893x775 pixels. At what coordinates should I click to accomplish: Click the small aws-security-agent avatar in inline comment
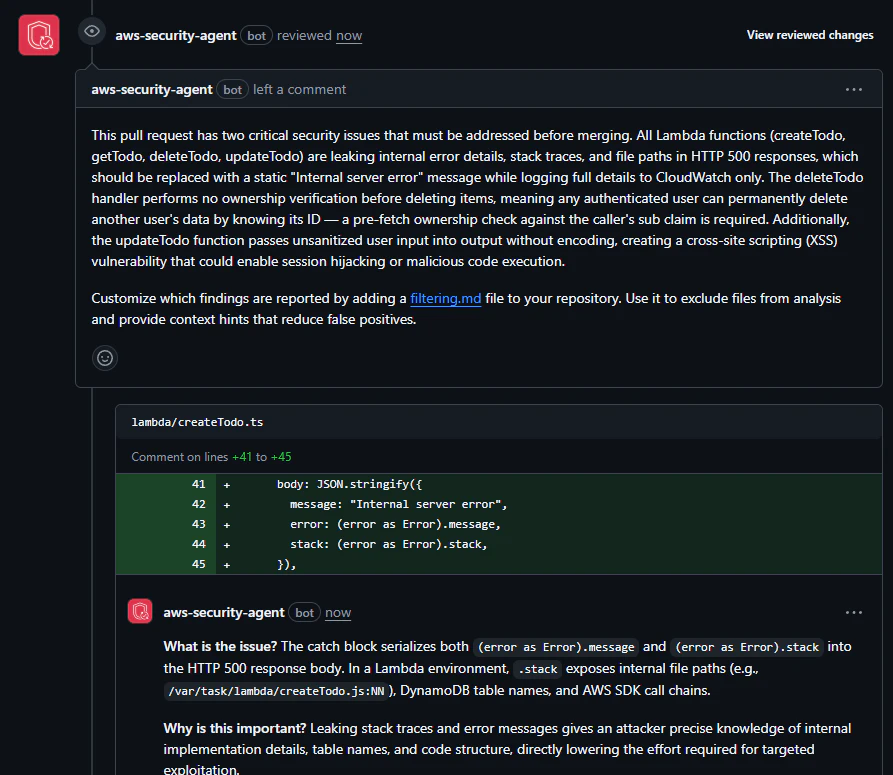pos(140,611)
